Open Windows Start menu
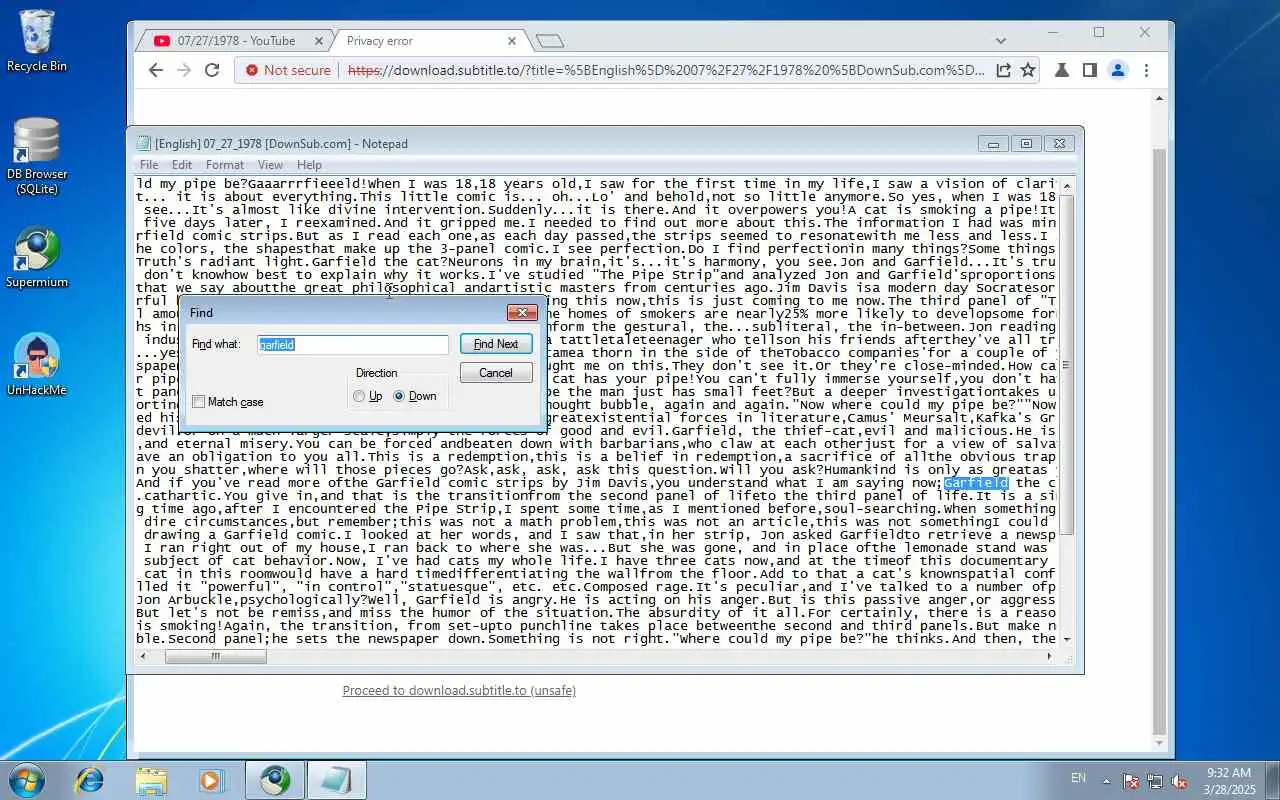The width and height of the screenshot is (1280, 800). [25, 780]
